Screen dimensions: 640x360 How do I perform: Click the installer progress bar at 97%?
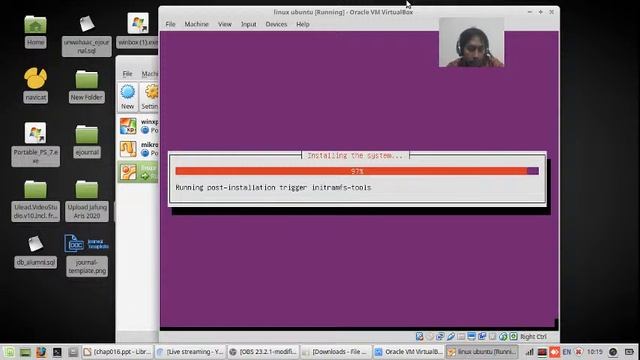click(x=357, y=171)
